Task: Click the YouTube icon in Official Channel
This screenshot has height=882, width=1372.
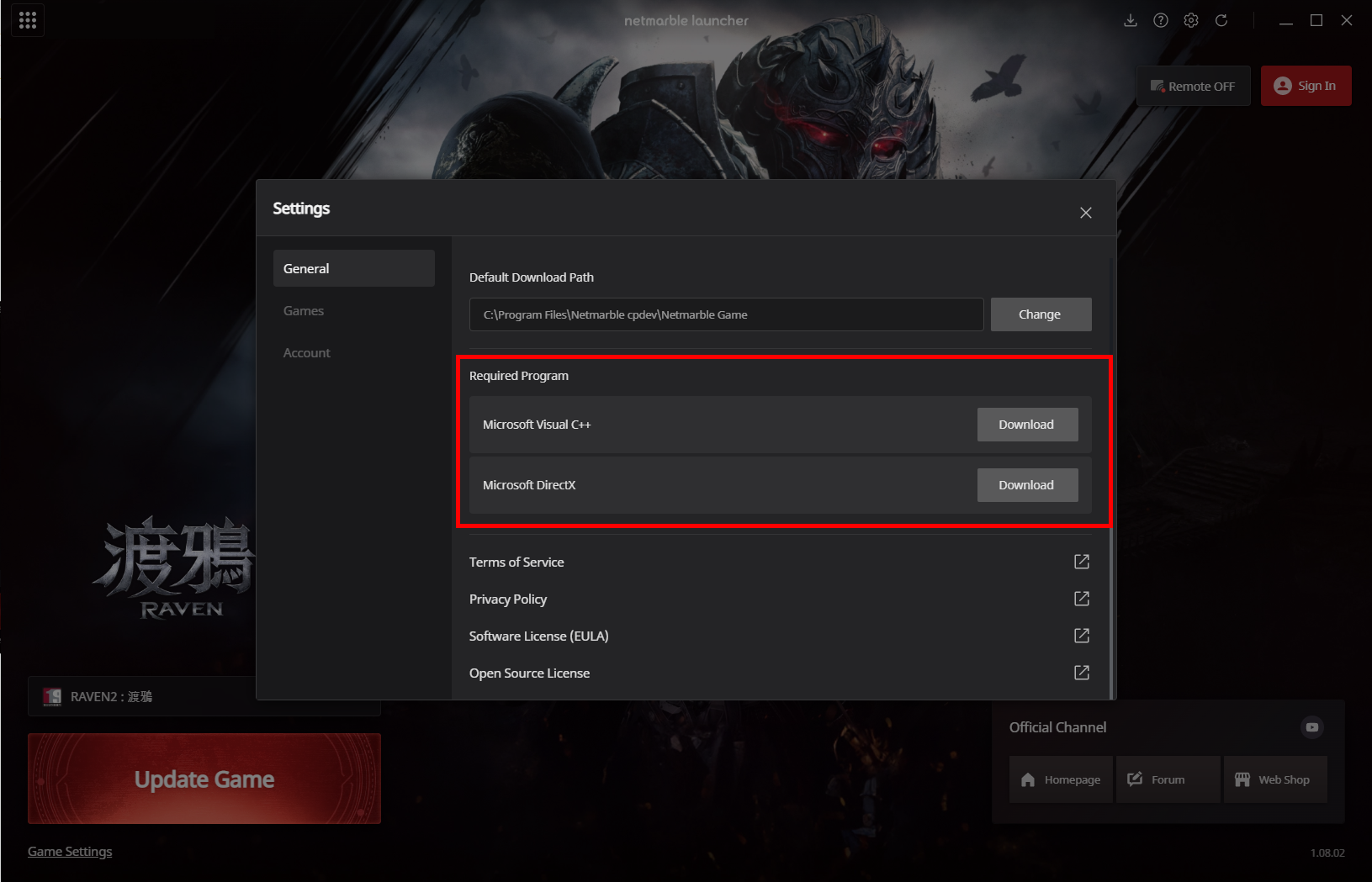Action: pos(1311,727)
